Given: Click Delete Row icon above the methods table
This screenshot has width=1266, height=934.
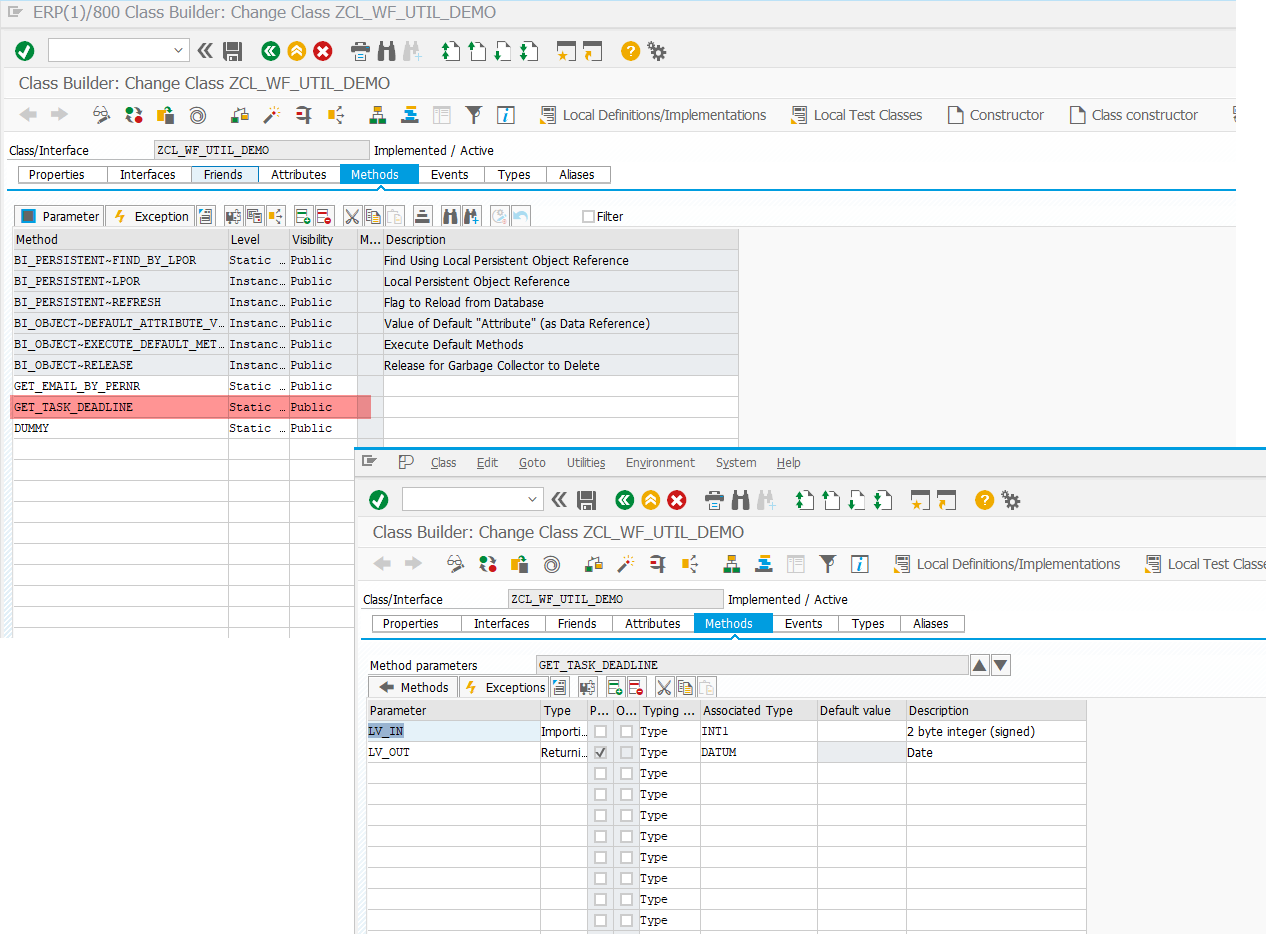Looking at the screenshot, I should point(323,216).
